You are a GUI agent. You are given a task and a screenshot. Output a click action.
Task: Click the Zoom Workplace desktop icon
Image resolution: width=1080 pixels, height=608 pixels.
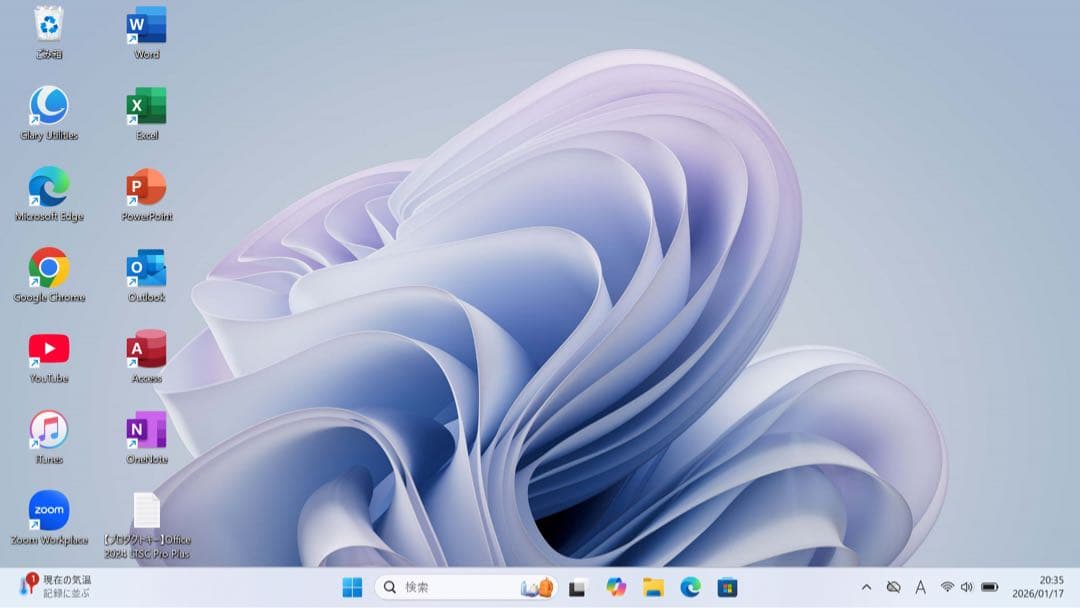coord(48,511)
